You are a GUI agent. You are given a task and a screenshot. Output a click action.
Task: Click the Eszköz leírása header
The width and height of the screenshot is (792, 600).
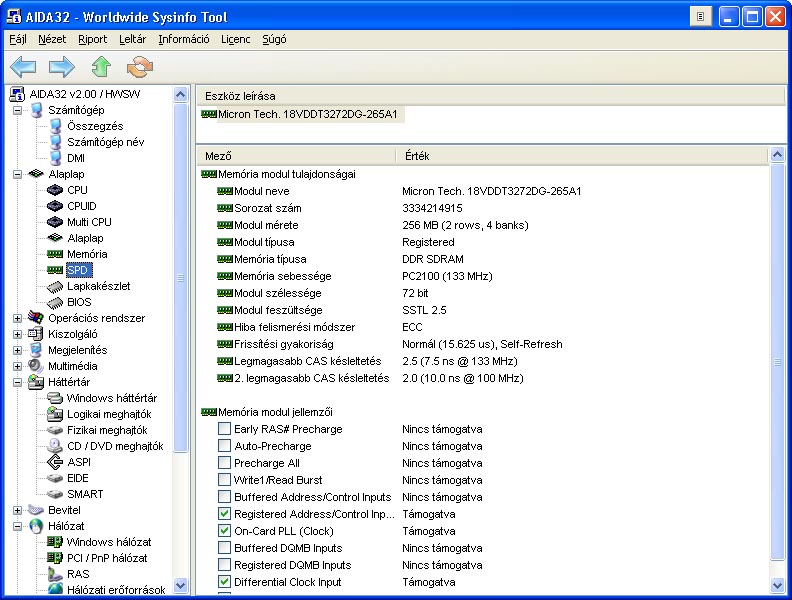pos(490,96)
